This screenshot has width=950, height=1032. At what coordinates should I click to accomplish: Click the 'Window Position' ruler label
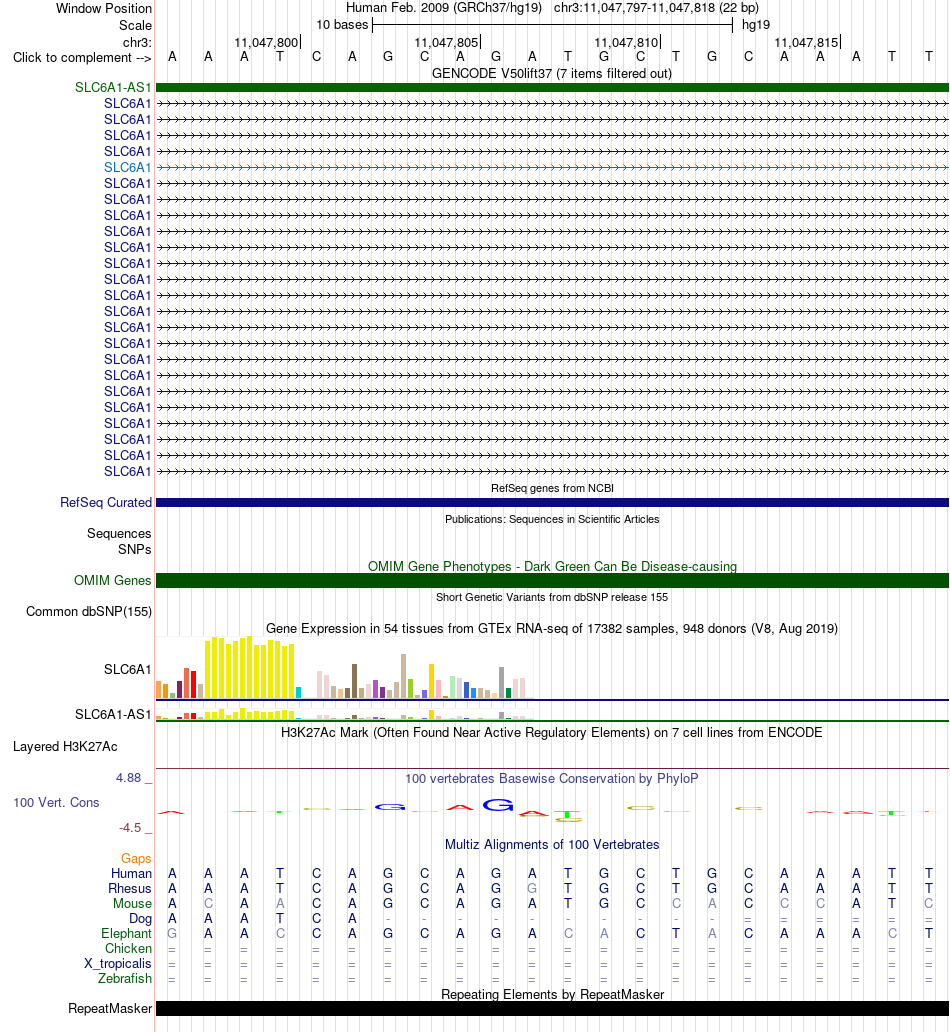(x=104, y=9)
